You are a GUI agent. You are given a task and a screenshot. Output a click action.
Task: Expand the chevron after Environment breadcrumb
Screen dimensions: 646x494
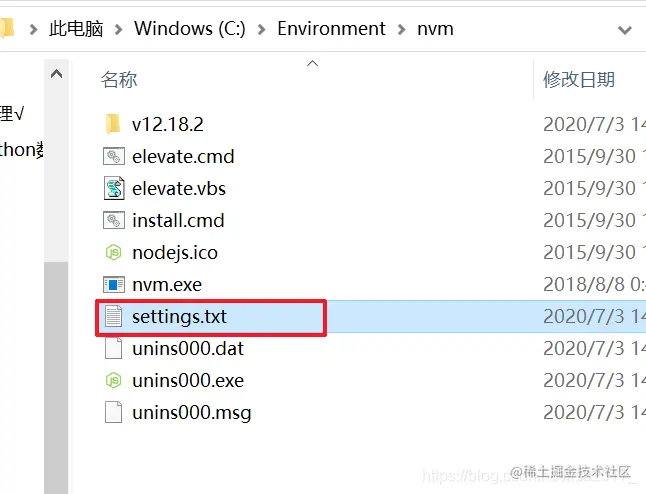tap(401, 29)
